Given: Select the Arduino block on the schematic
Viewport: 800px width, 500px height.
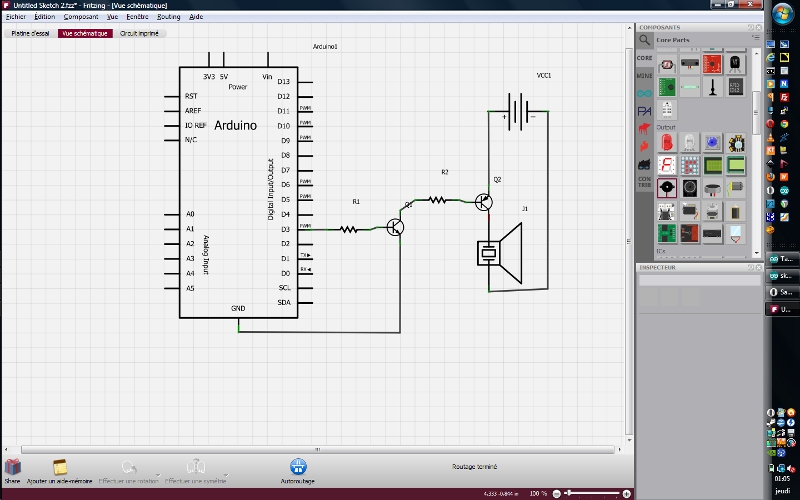Looking at the screenshot, I should (238, 192).
